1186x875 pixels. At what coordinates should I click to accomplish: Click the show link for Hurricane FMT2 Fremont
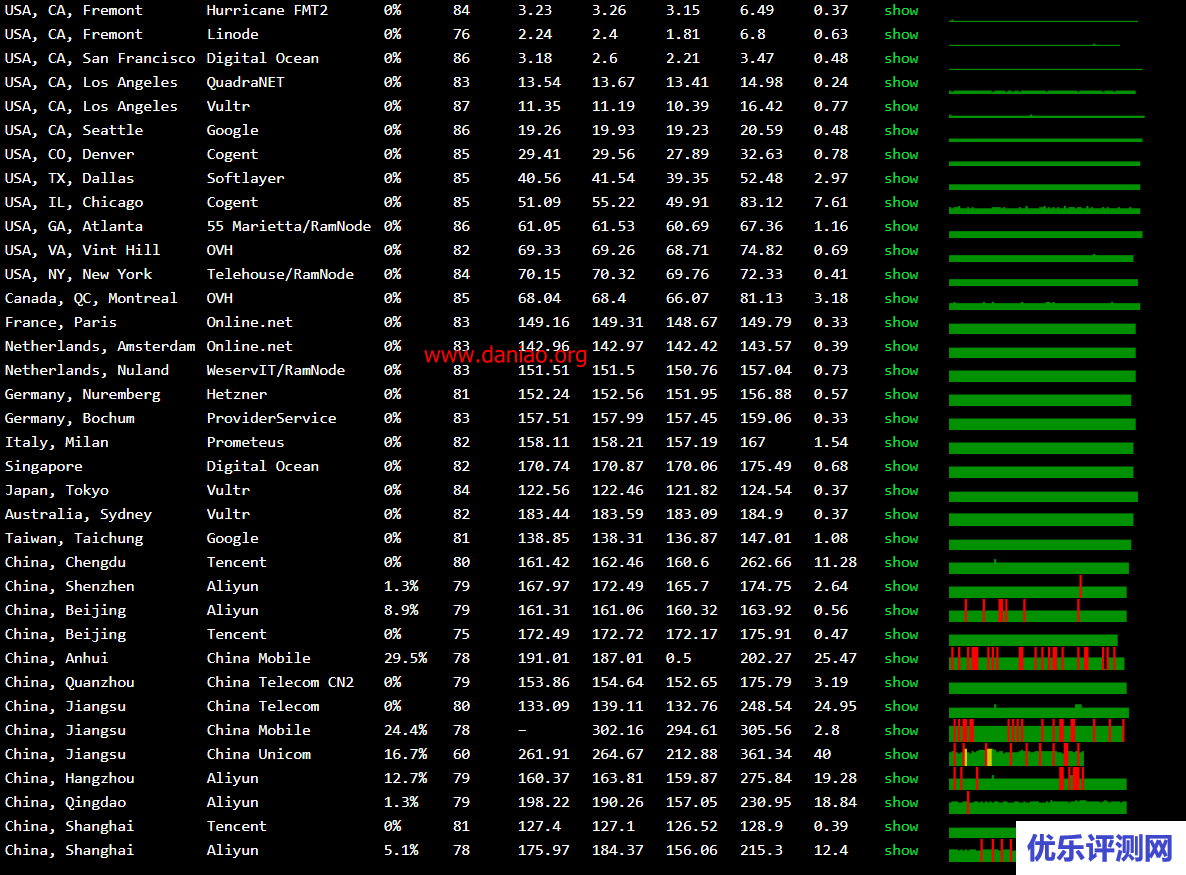(901, 11)
